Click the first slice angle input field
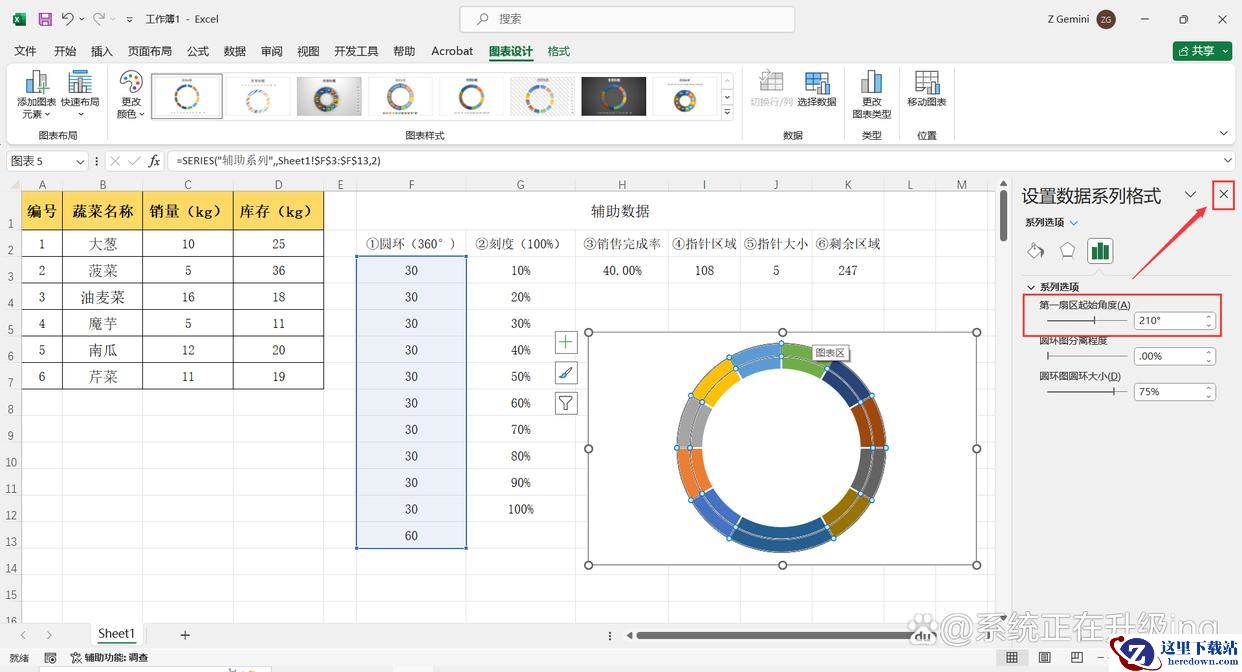Viewport: 1242px width, 672px height. pos(1167,321)
